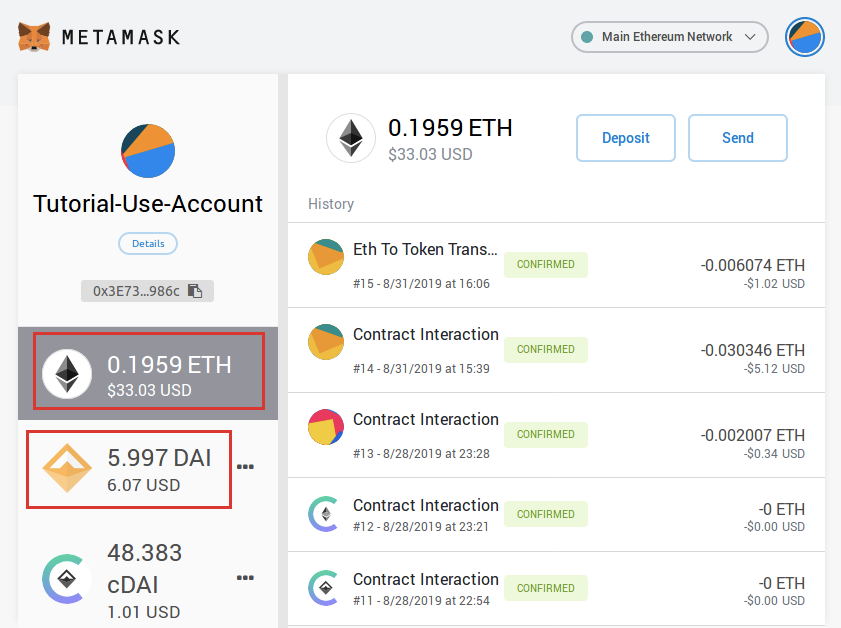Viewport: 841px width, 628px height.
Task: Click the DAI diamond token icon
Action: [x=67, y=468]
